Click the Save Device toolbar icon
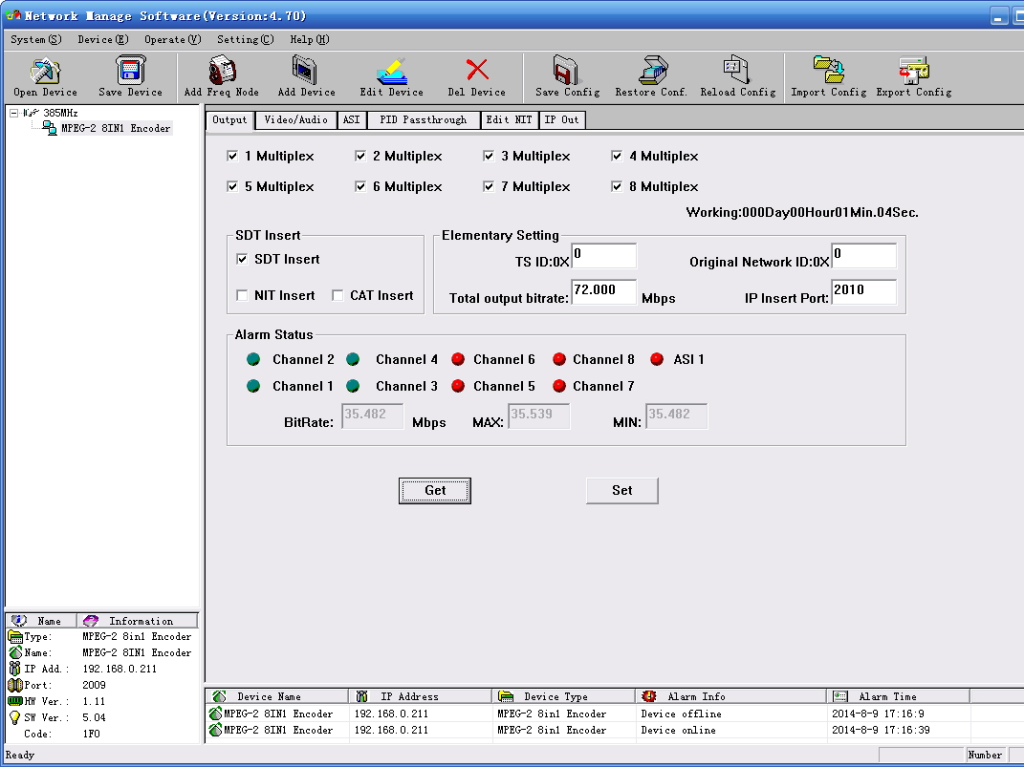Viewport: 1024px width, 767px height. 130,70
